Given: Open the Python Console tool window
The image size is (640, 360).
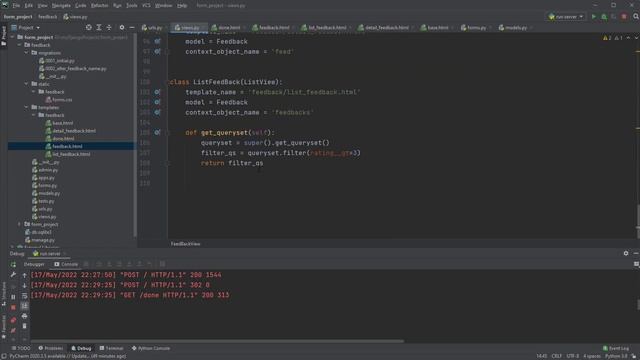Looking at the screenshot, I should click(151, 348).
